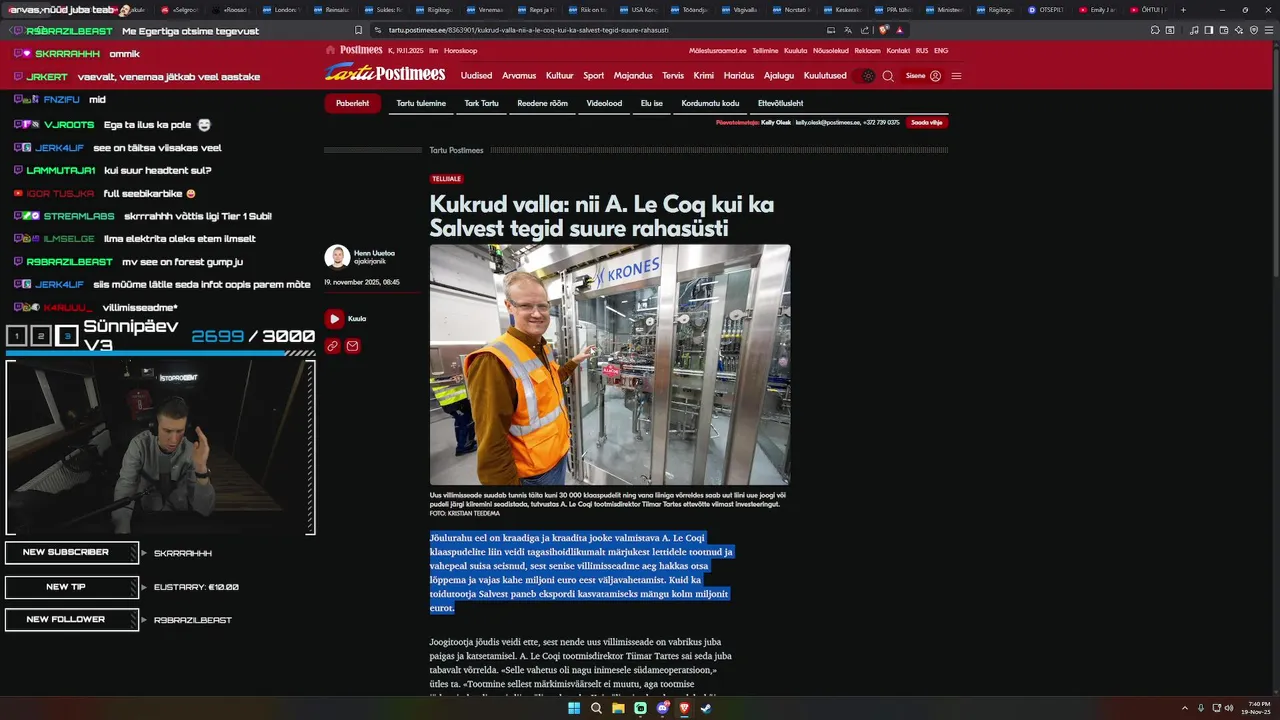Click the author name Henn Uuetoa
1280x720 pixels.
[x=374, y=253]
